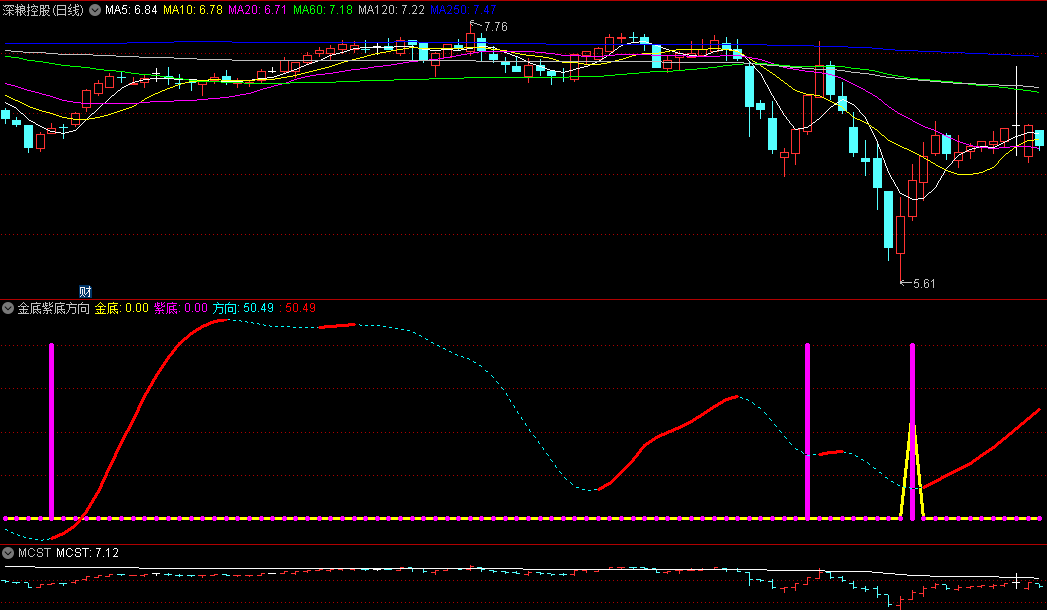Click the 财 financial marker icon
This screenshot has width=1047, height=610.
tap(85, 292)
